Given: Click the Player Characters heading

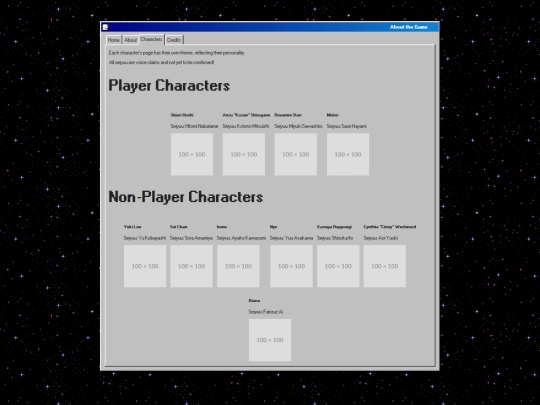Looking at the screenshot, I should coord(169,85).
